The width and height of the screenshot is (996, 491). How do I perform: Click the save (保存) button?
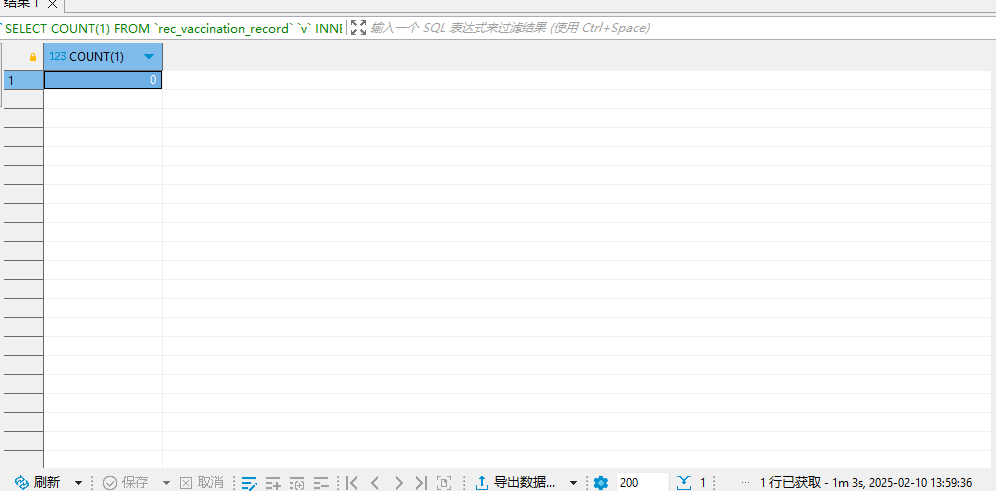click(126, 483)
